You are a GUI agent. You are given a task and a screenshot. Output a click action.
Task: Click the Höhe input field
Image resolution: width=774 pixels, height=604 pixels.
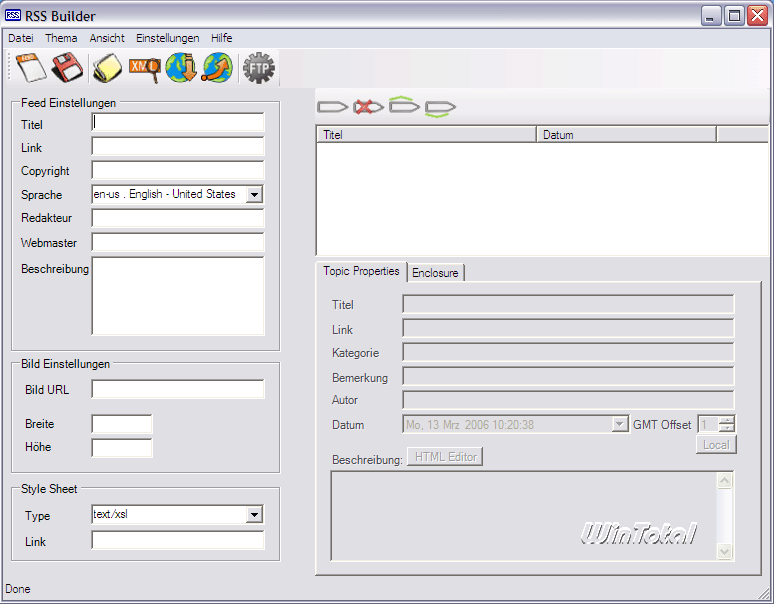point(122,448)
